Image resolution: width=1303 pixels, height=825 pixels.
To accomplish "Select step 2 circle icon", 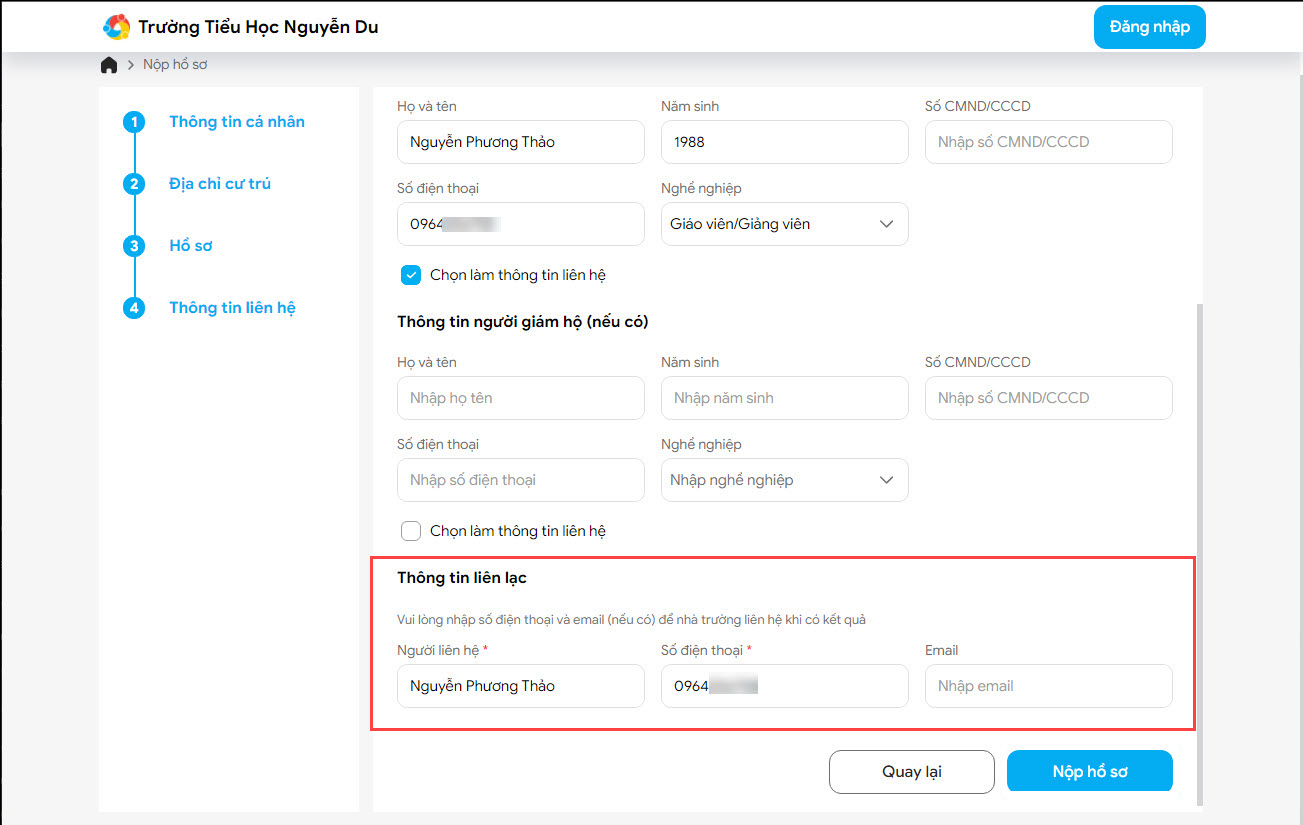I will (x=134, y=184).
